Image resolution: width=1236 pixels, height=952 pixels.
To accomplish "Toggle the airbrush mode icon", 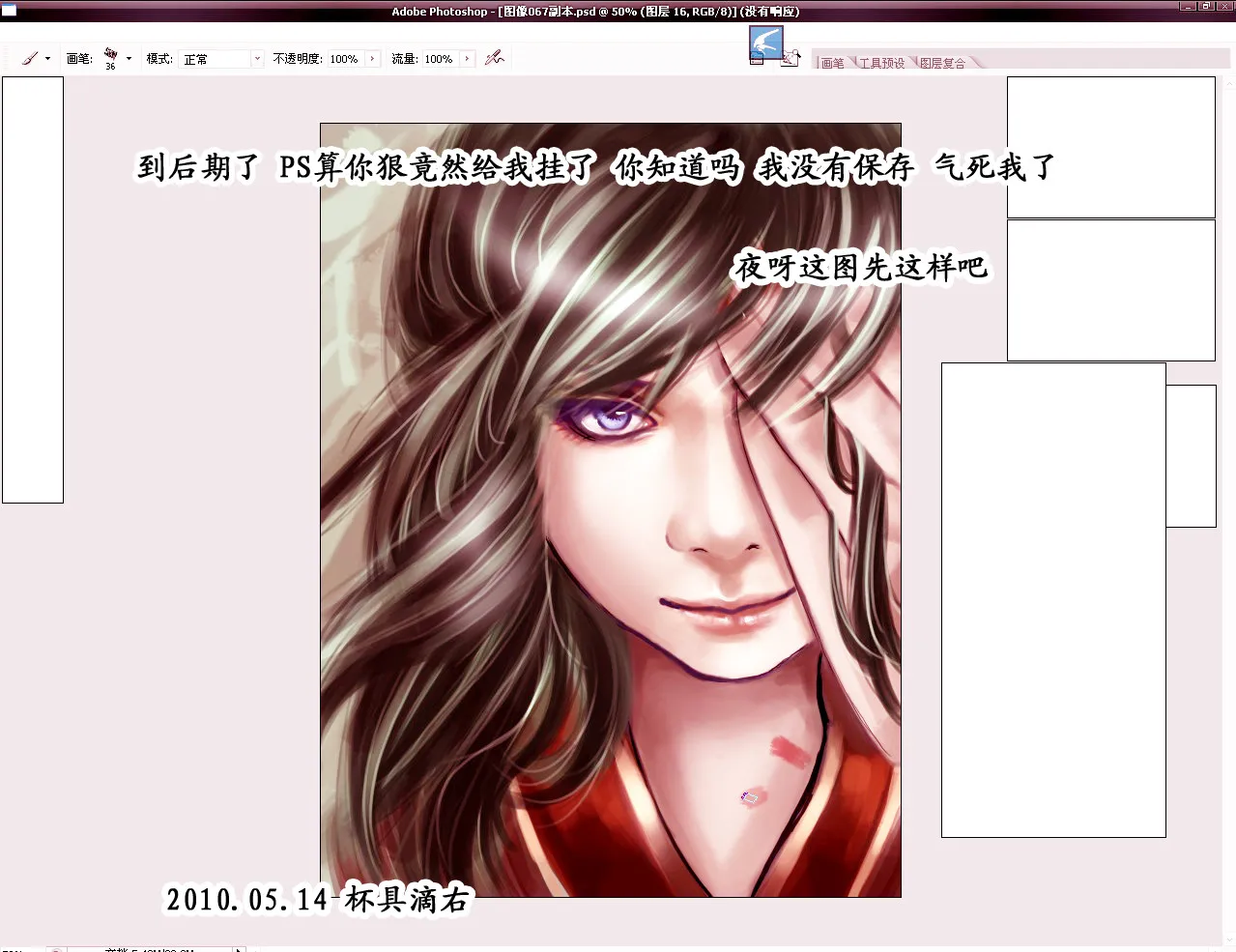I will (495, 59).
